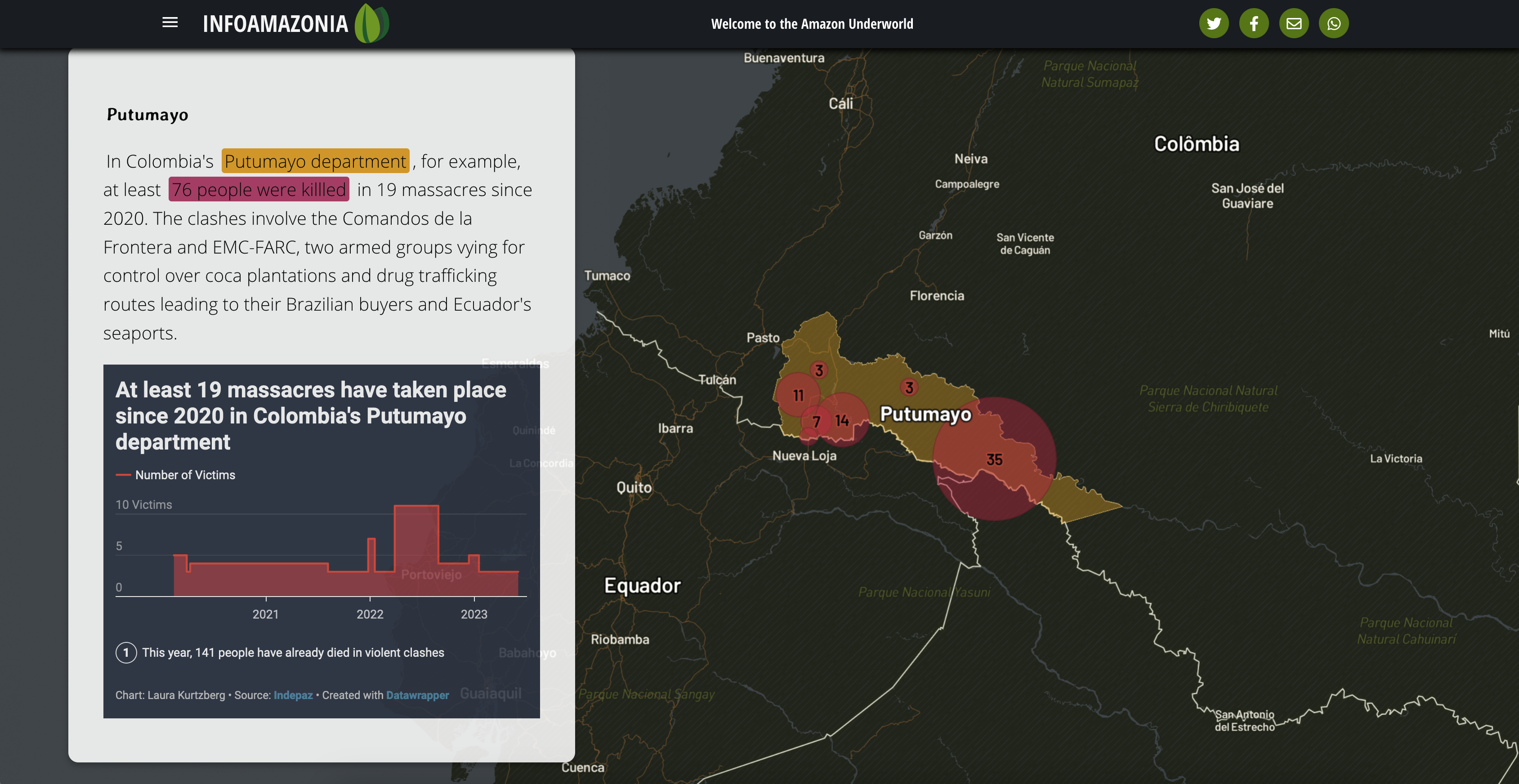The width and height of the screenshot is (1519, 784).
Task: Open the Indepaz source link
Action: coord(293,695)
